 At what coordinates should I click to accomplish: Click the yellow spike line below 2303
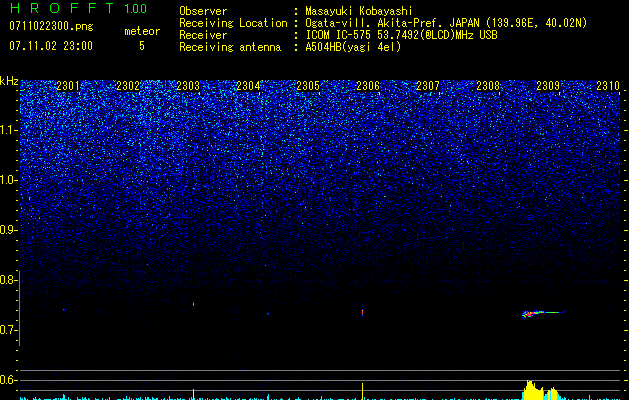pos(194,394)
